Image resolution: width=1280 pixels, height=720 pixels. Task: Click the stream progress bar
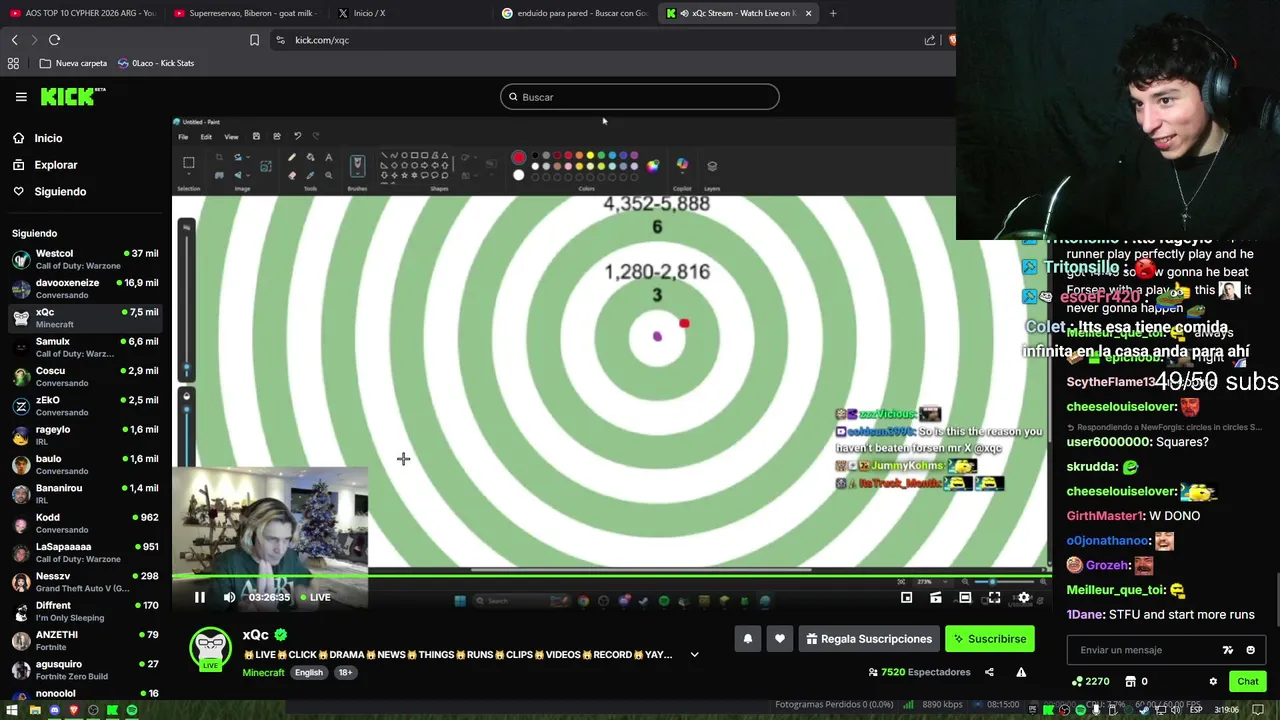[x=610, y=575]
